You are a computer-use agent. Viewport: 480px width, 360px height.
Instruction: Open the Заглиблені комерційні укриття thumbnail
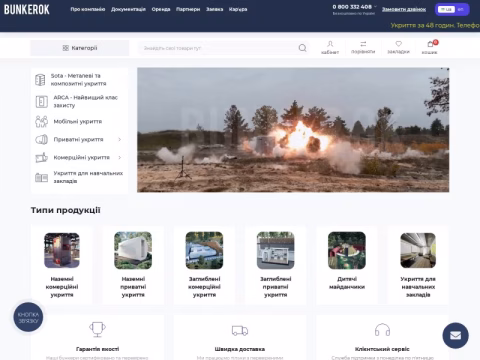click(x=204, y=250)
